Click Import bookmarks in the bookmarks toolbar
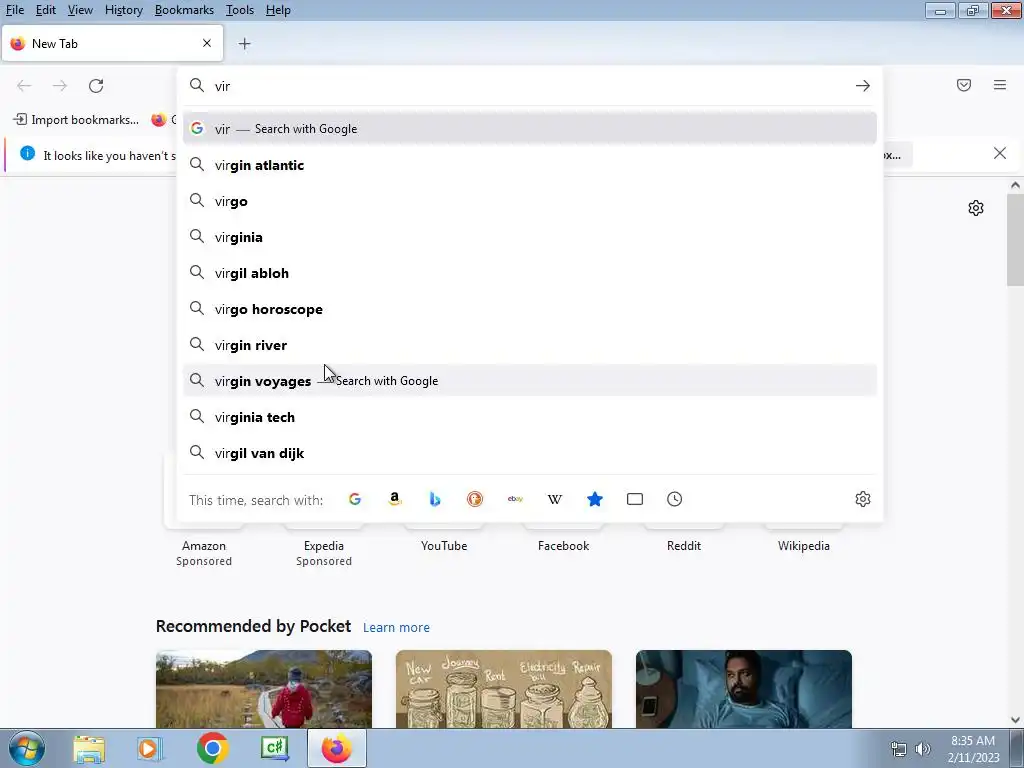The width and height of the screenshot is (1024, 768). tap(76, 120)
